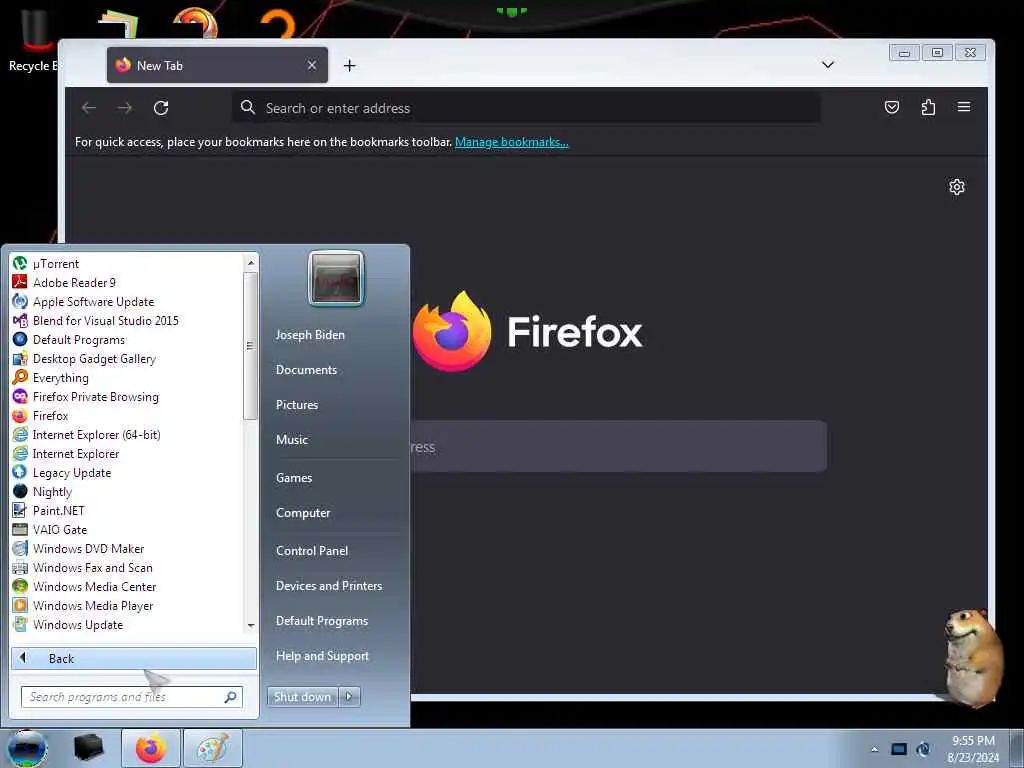The image size is (1024, 768).
Task: Open Windows DVD Maker
Action: [x=88, y=549]
